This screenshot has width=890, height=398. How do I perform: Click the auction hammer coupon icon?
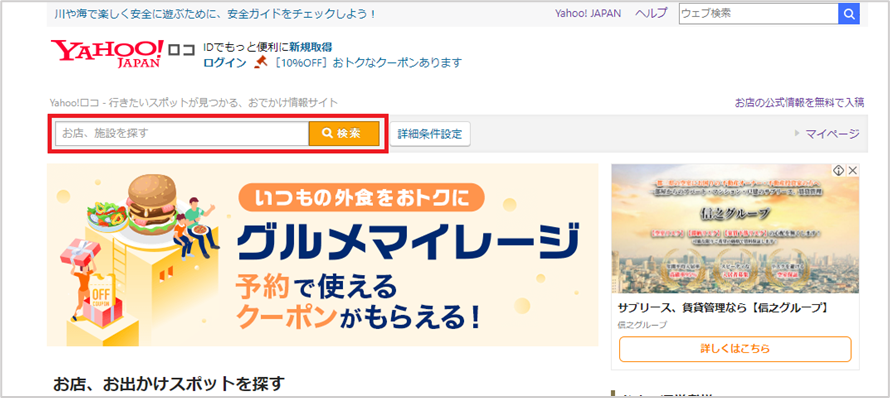coord(260,62)
